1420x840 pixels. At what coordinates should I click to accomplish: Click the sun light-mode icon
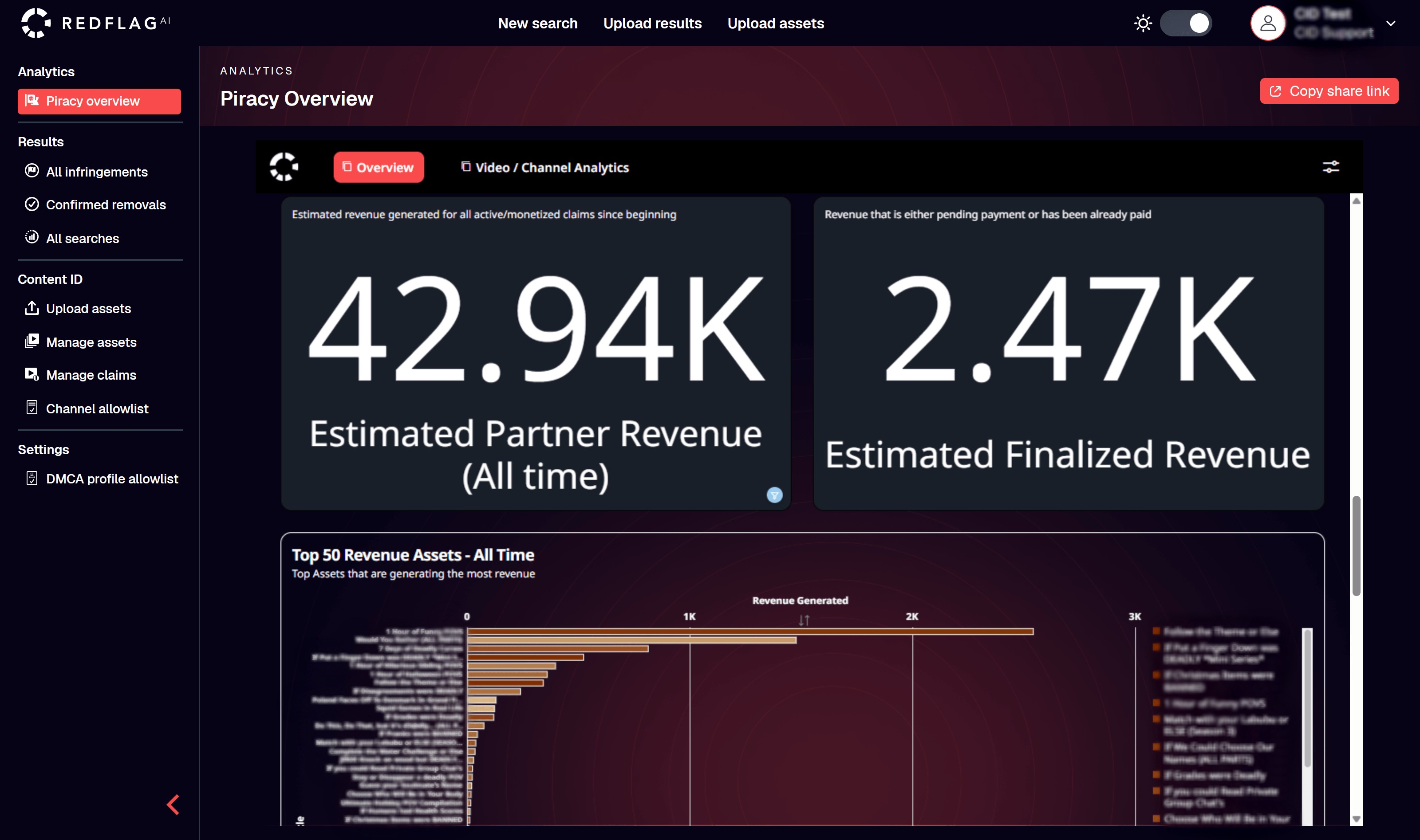point(1143,23)
